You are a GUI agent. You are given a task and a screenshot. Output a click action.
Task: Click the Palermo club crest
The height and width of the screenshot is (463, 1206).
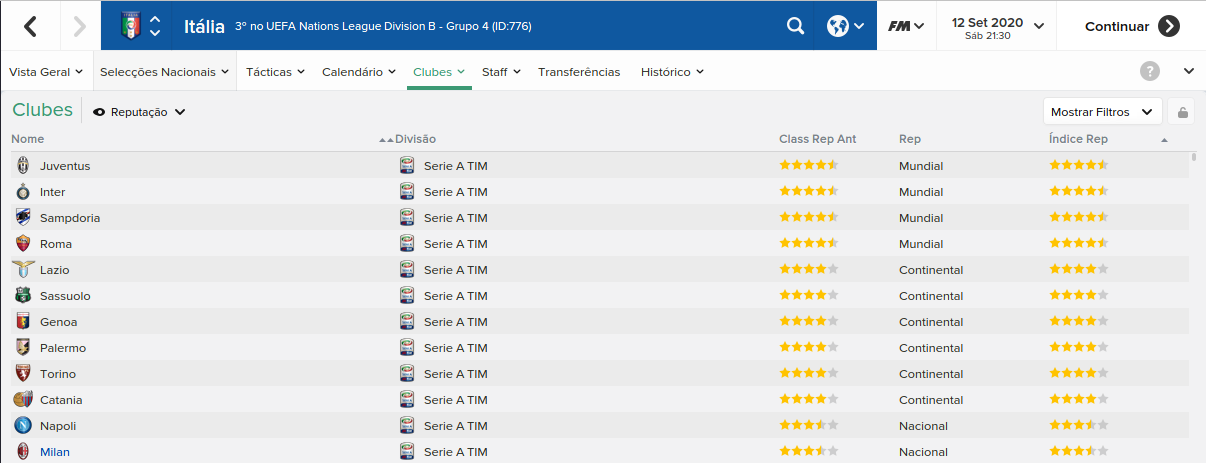pos(23,347)
